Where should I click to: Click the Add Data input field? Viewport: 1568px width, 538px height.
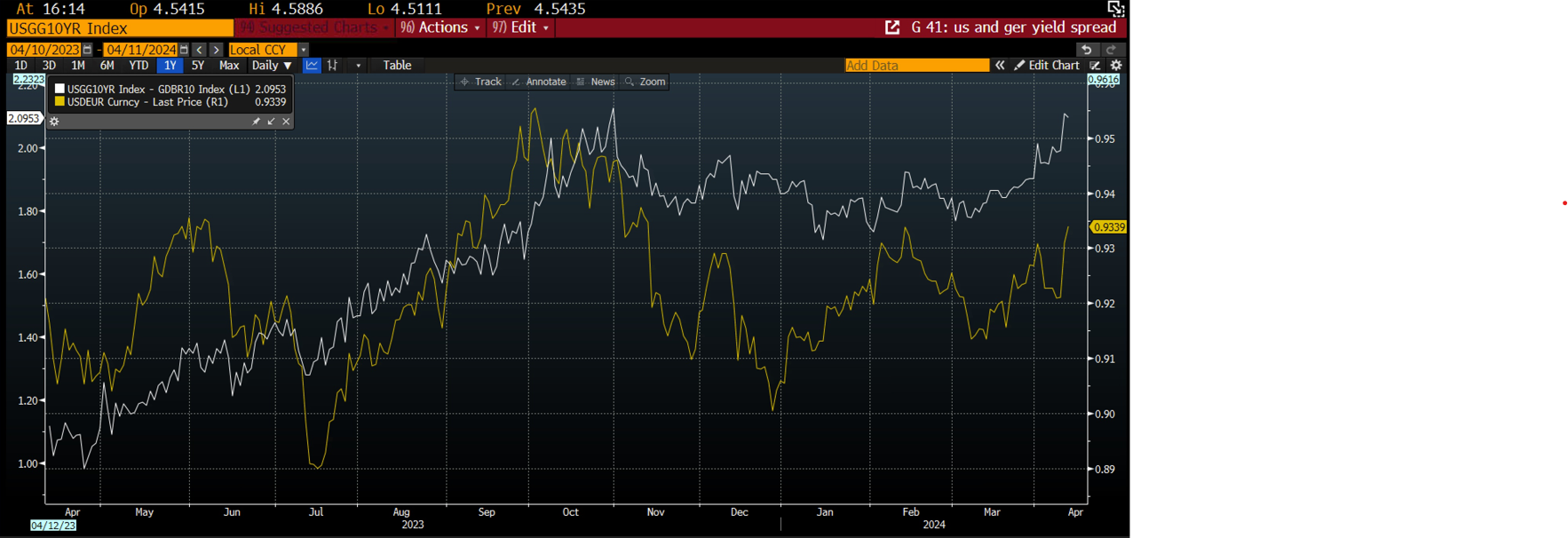click(916, 66)
